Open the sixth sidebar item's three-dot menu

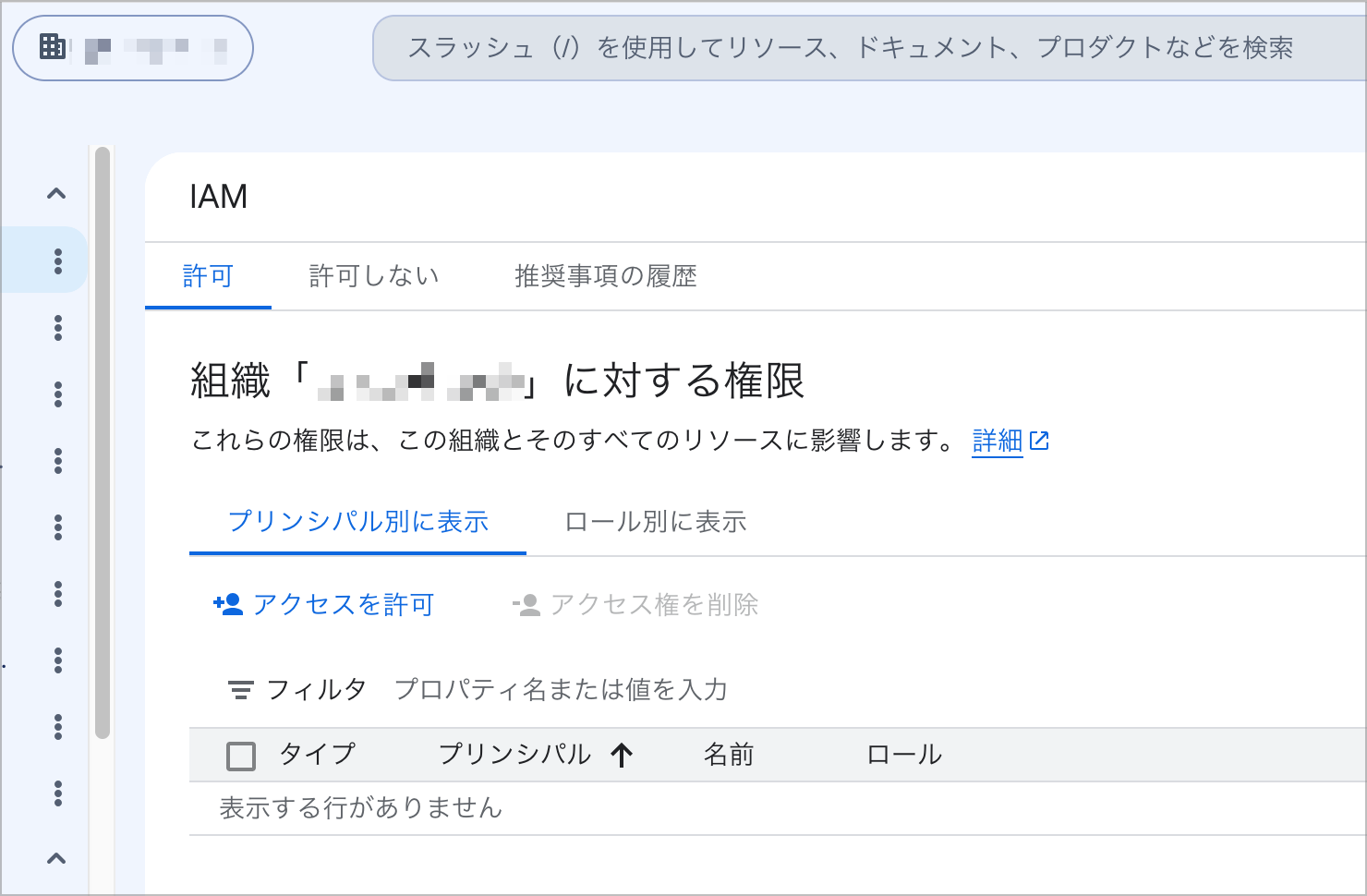[x=58, y=594]
